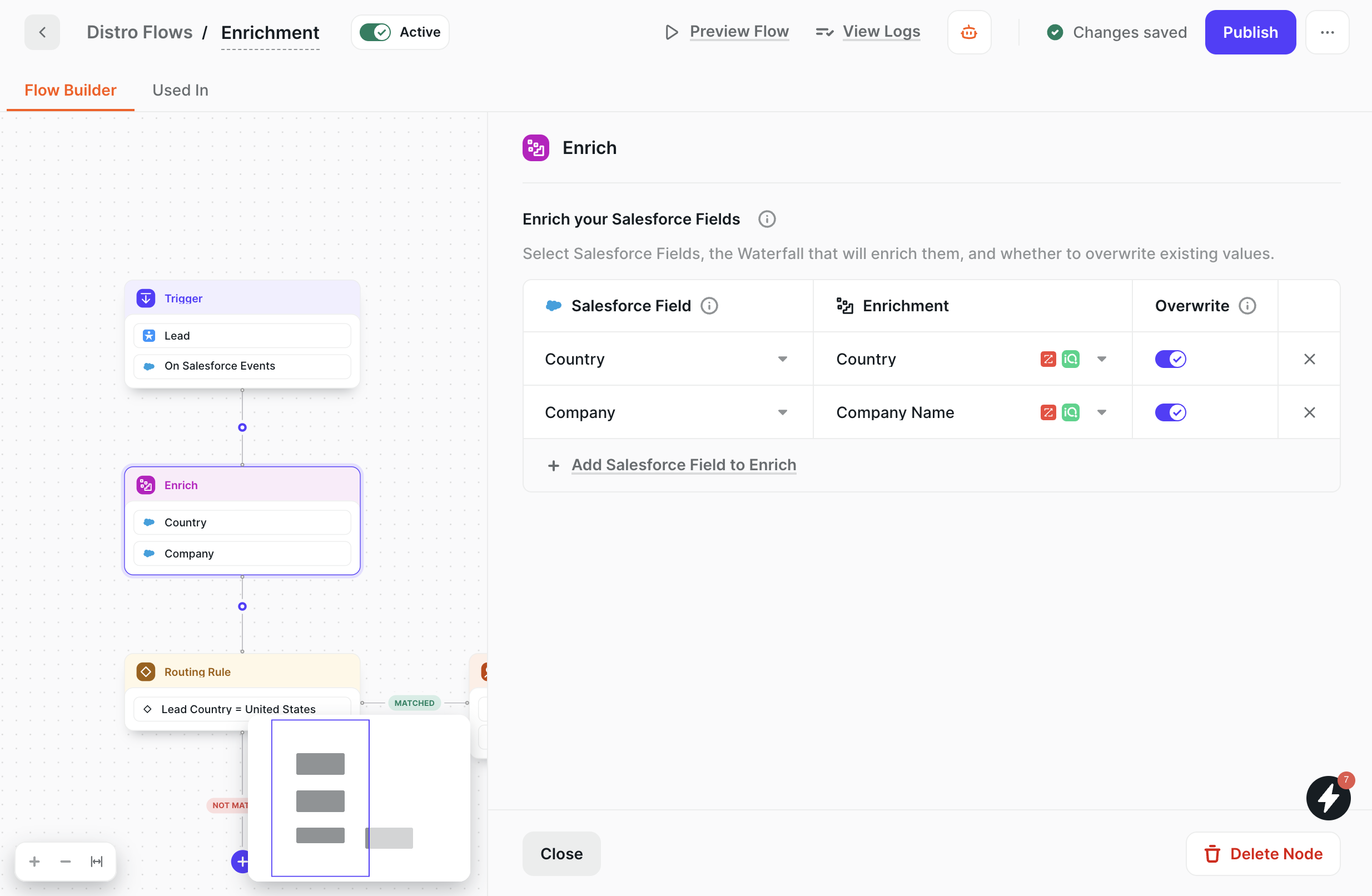Click the Routing Rule diamond icon

tap(145, 671)
